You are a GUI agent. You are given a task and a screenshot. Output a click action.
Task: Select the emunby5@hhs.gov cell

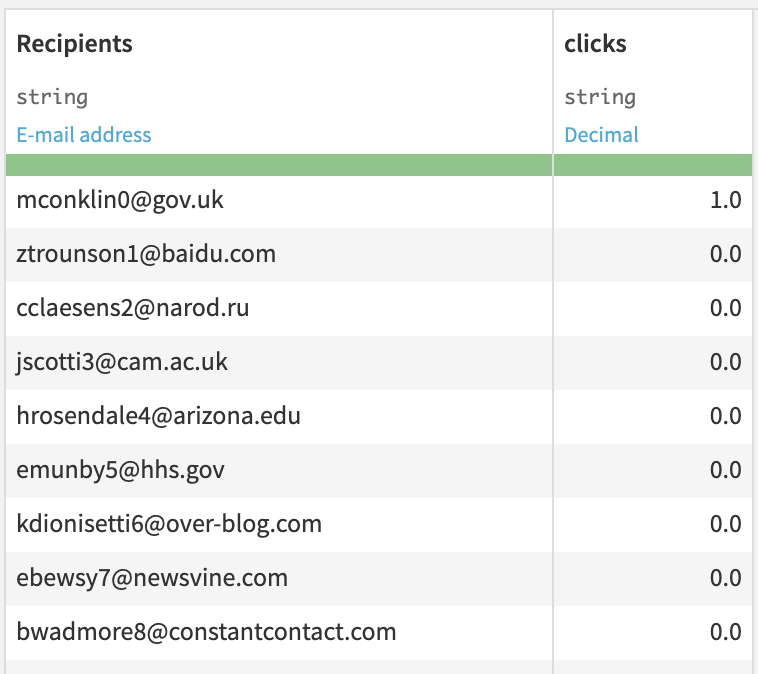point(279,470)
